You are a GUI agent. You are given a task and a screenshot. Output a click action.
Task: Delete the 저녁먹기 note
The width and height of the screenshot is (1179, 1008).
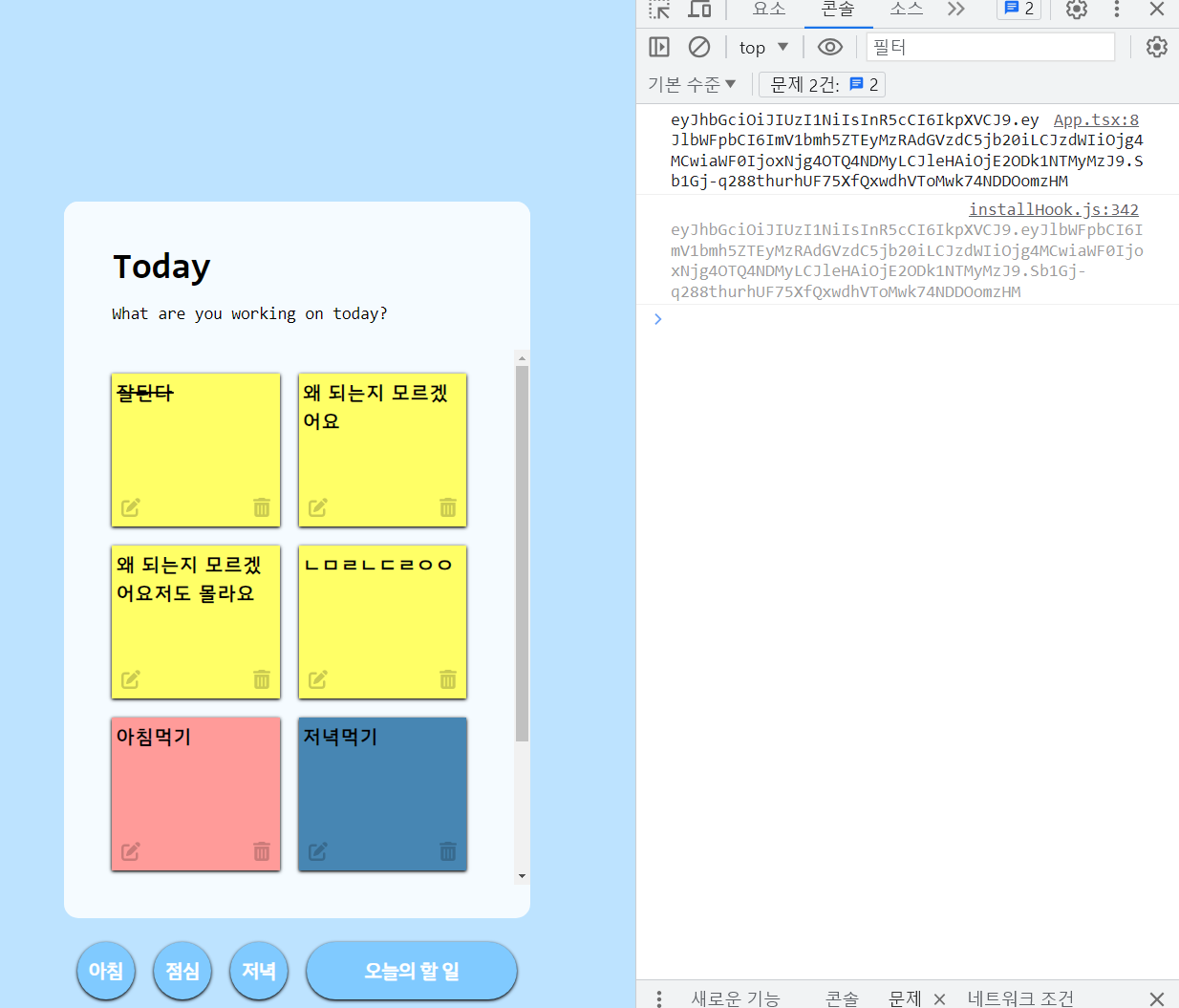pos(448,851)
